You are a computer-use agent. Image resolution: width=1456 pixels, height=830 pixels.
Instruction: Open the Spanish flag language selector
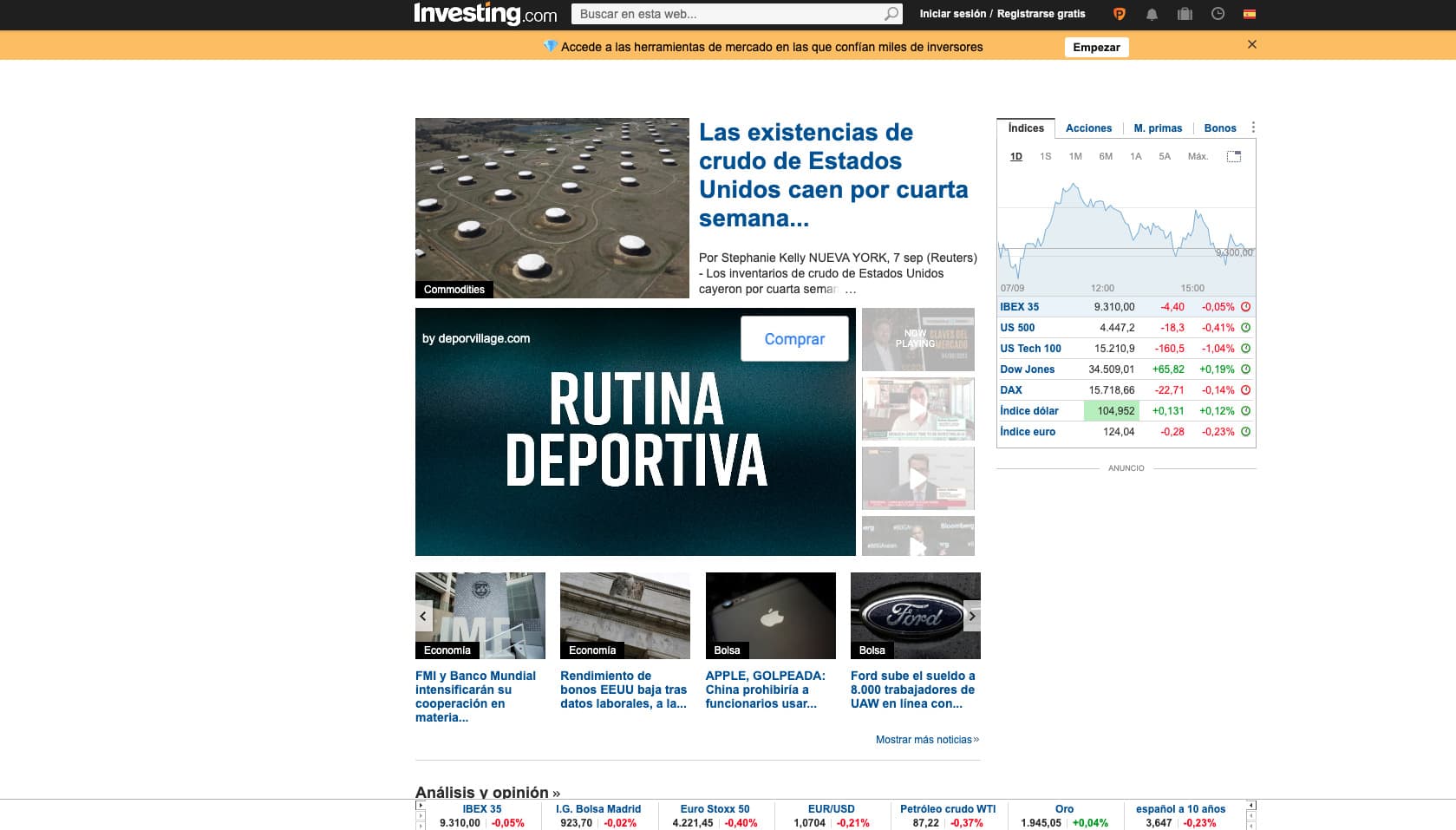coord(1250,14)
